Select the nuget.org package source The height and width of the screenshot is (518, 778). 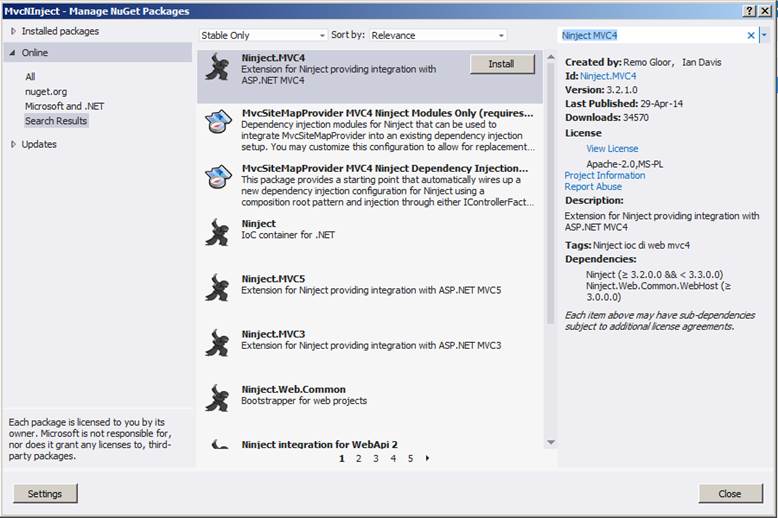(x=46, y=91)
